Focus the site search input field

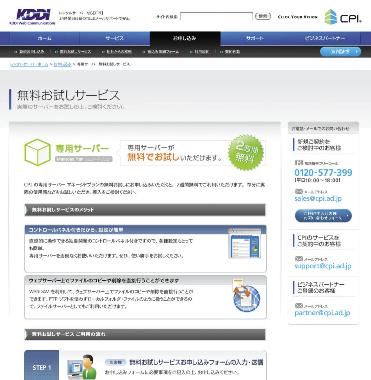[216, 16]
